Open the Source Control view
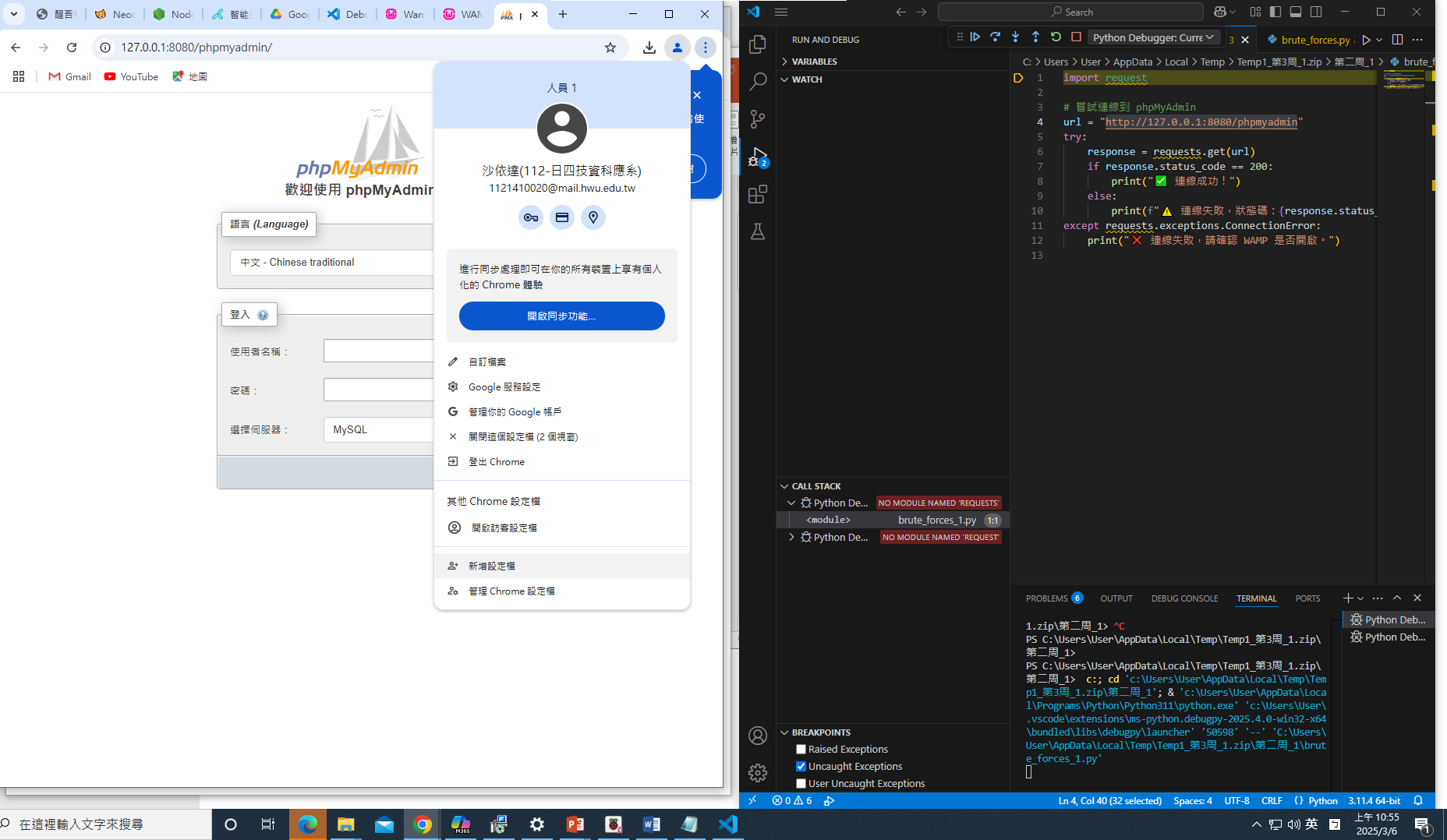Viewport: 1447px width, 840px height. [x=757, y=119]
